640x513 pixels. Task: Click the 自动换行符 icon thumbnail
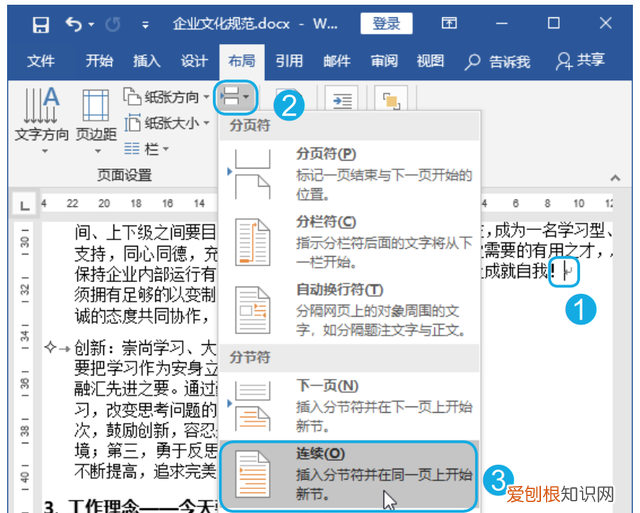click(x=252, y=310)
